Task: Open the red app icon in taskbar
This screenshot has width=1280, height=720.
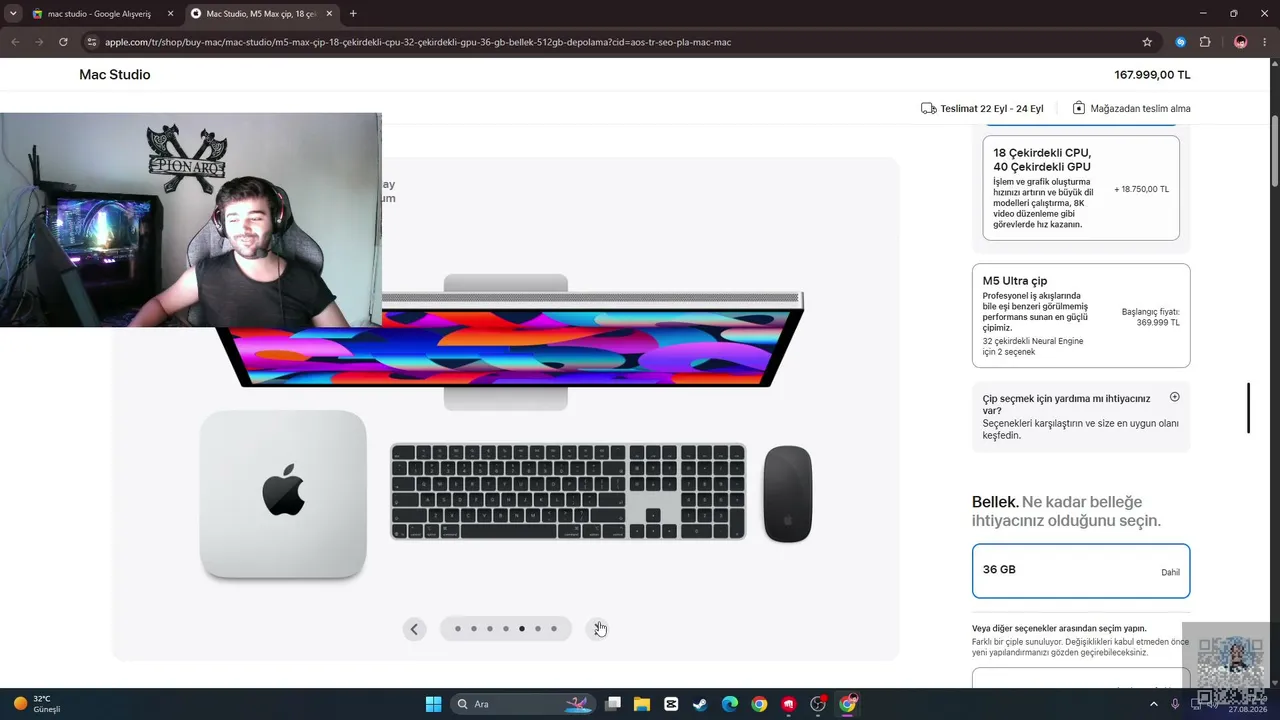Action: tap(789, 704)
